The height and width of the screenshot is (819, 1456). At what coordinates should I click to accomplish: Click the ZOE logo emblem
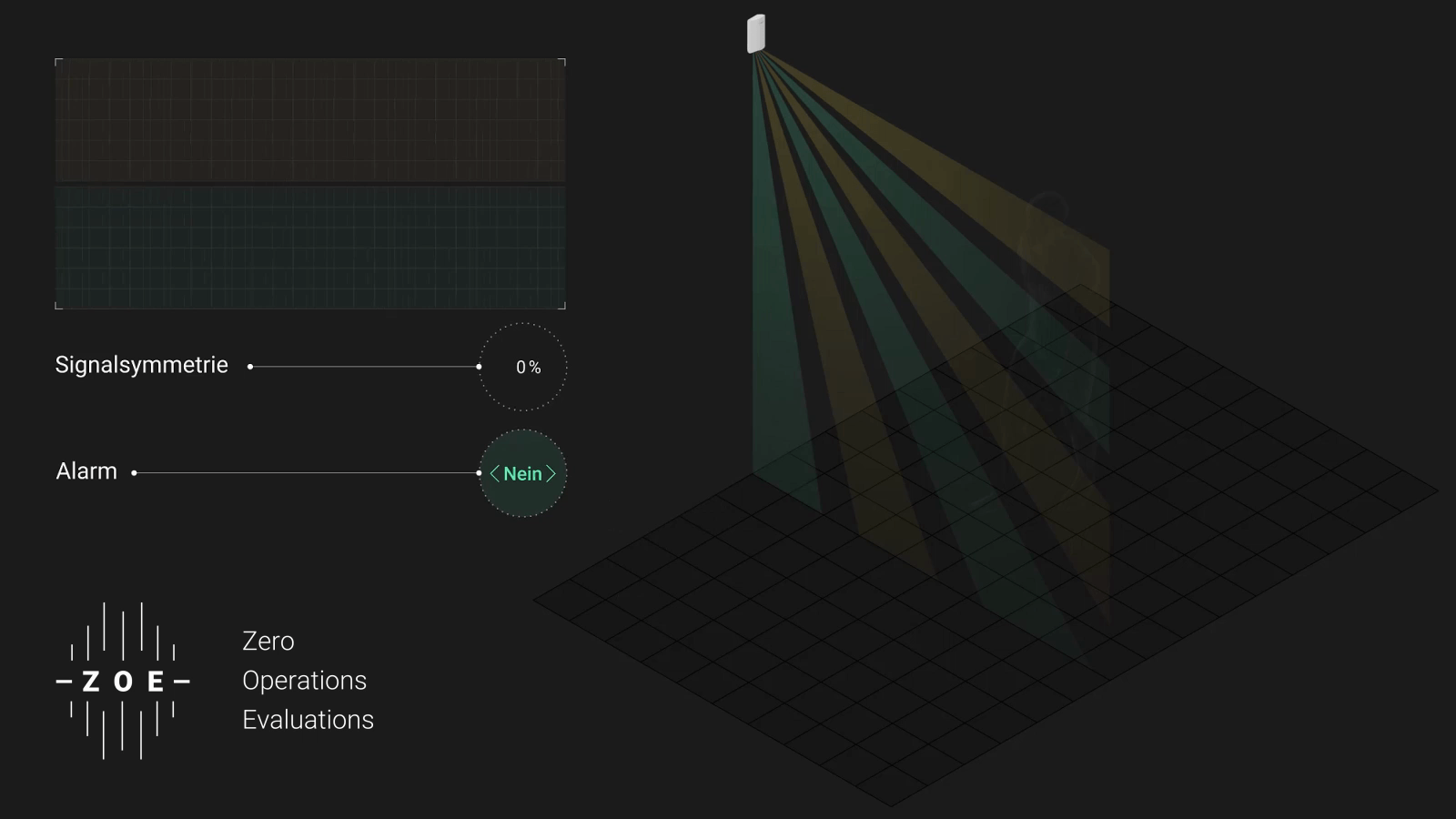(123, 681)
